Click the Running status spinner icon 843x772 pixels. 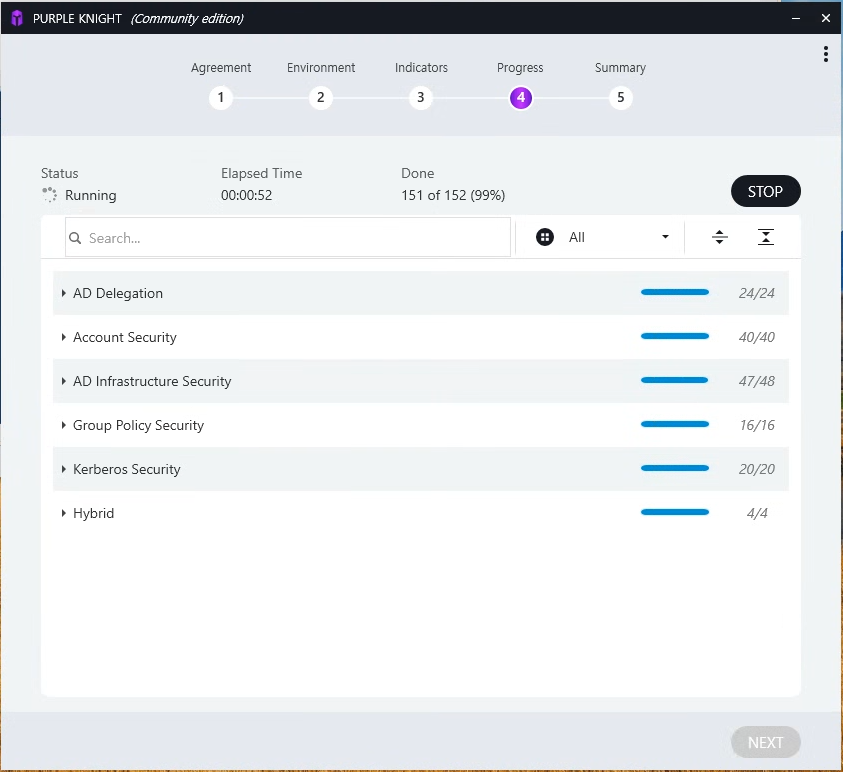(x=49, y=195)
